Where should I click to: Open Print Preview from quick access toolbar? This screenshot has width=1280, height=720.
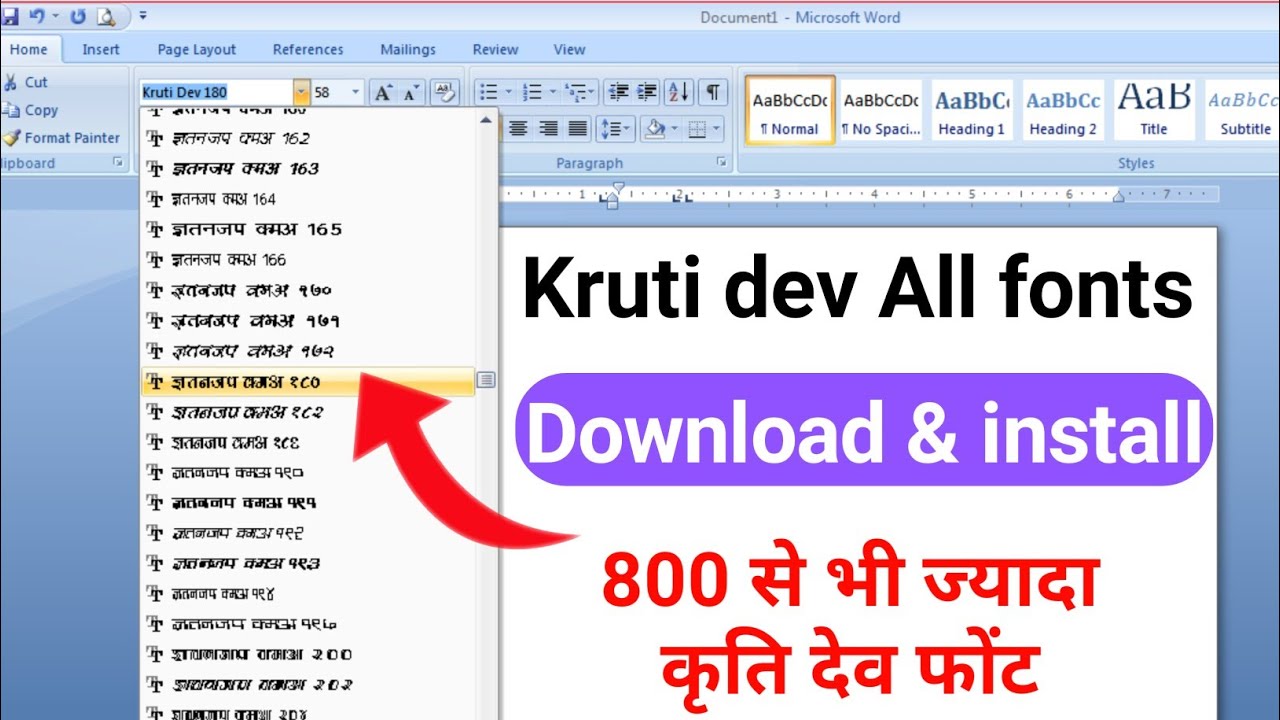(105, 16)
